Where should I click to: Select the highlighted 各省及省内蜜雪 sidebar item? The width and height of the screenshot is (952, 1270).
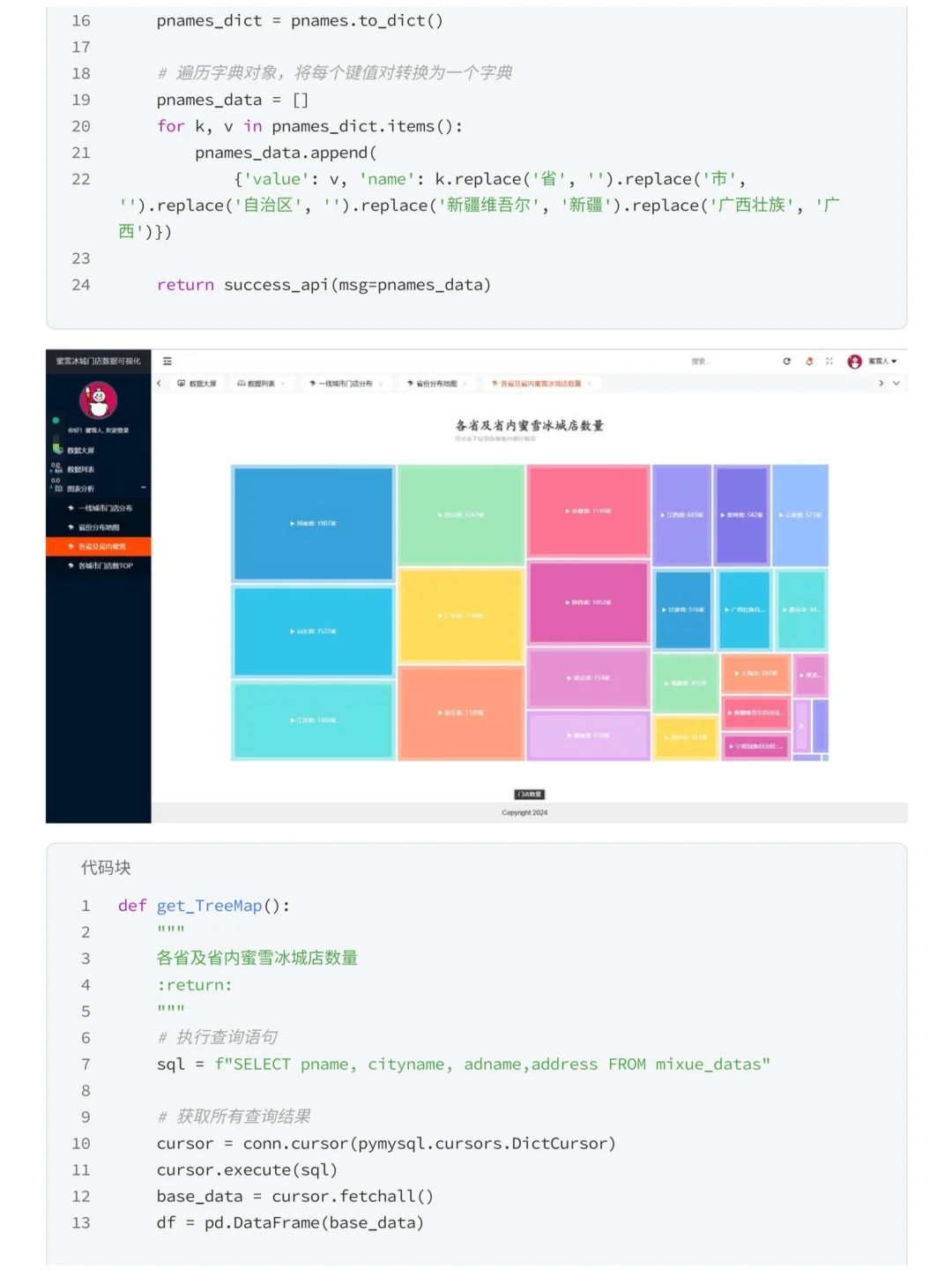click(98, 547)
